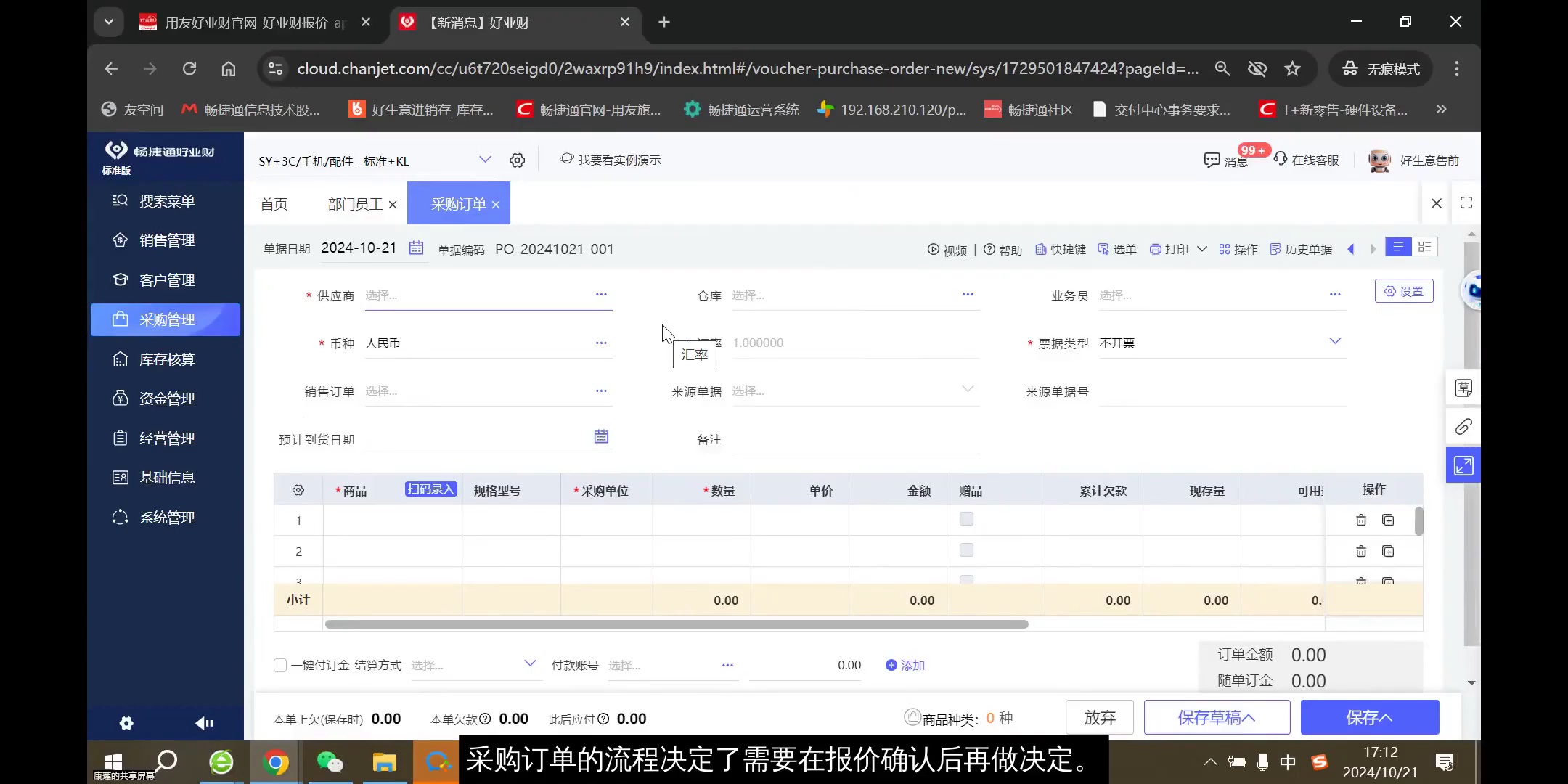Select 库存核算 in the sidebar menu
This screenshot has width=1568, height=784.
click(x=165, y=359)
